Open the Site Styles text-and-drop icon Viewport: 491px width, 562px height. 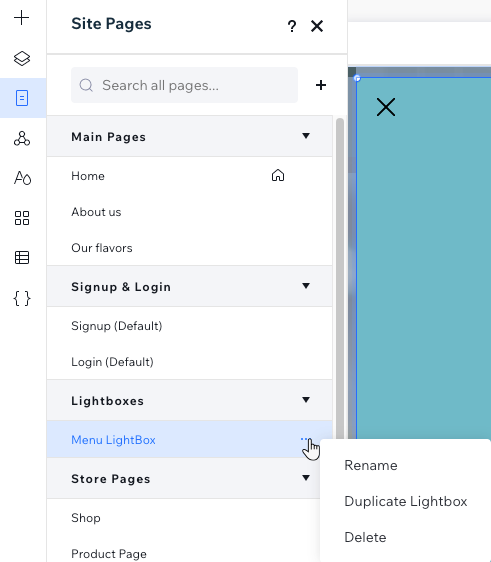click(x=22, y=178)
